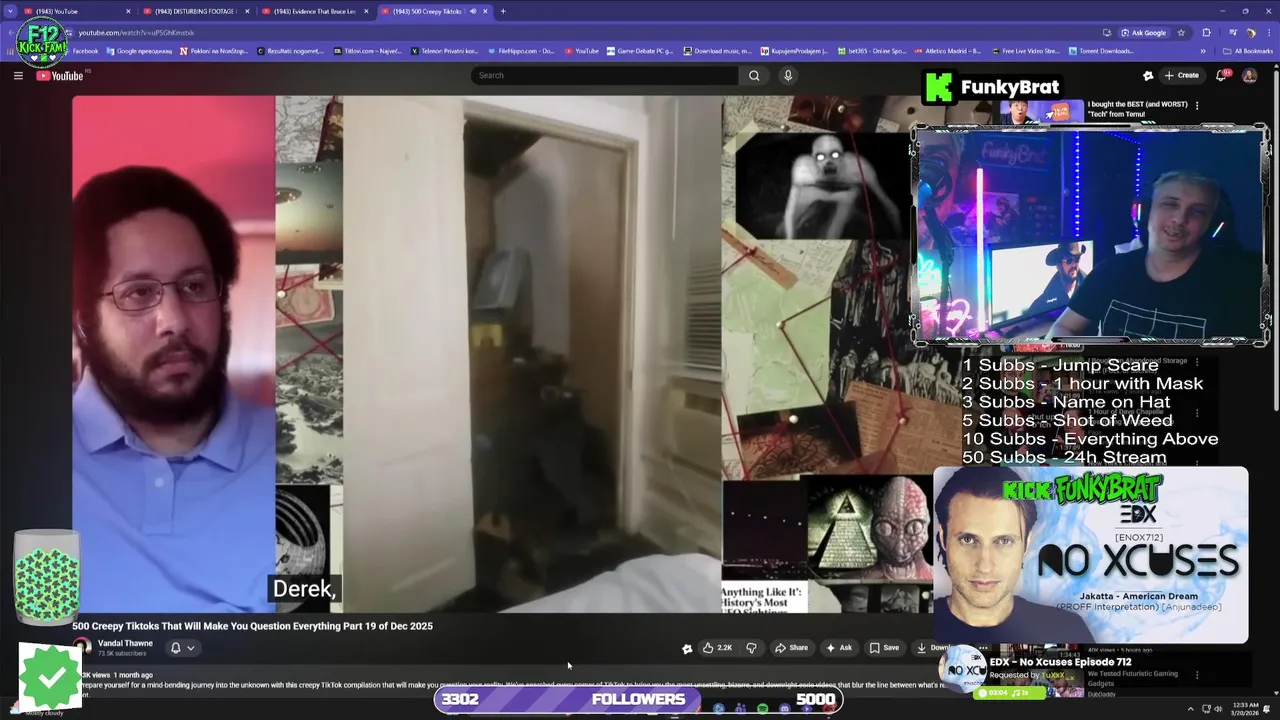Image resolution: width=1280 pixels, height=720 pixels.
Task: Open the Free Live Video Stream bookmark
Action: tap(1026, 51)
